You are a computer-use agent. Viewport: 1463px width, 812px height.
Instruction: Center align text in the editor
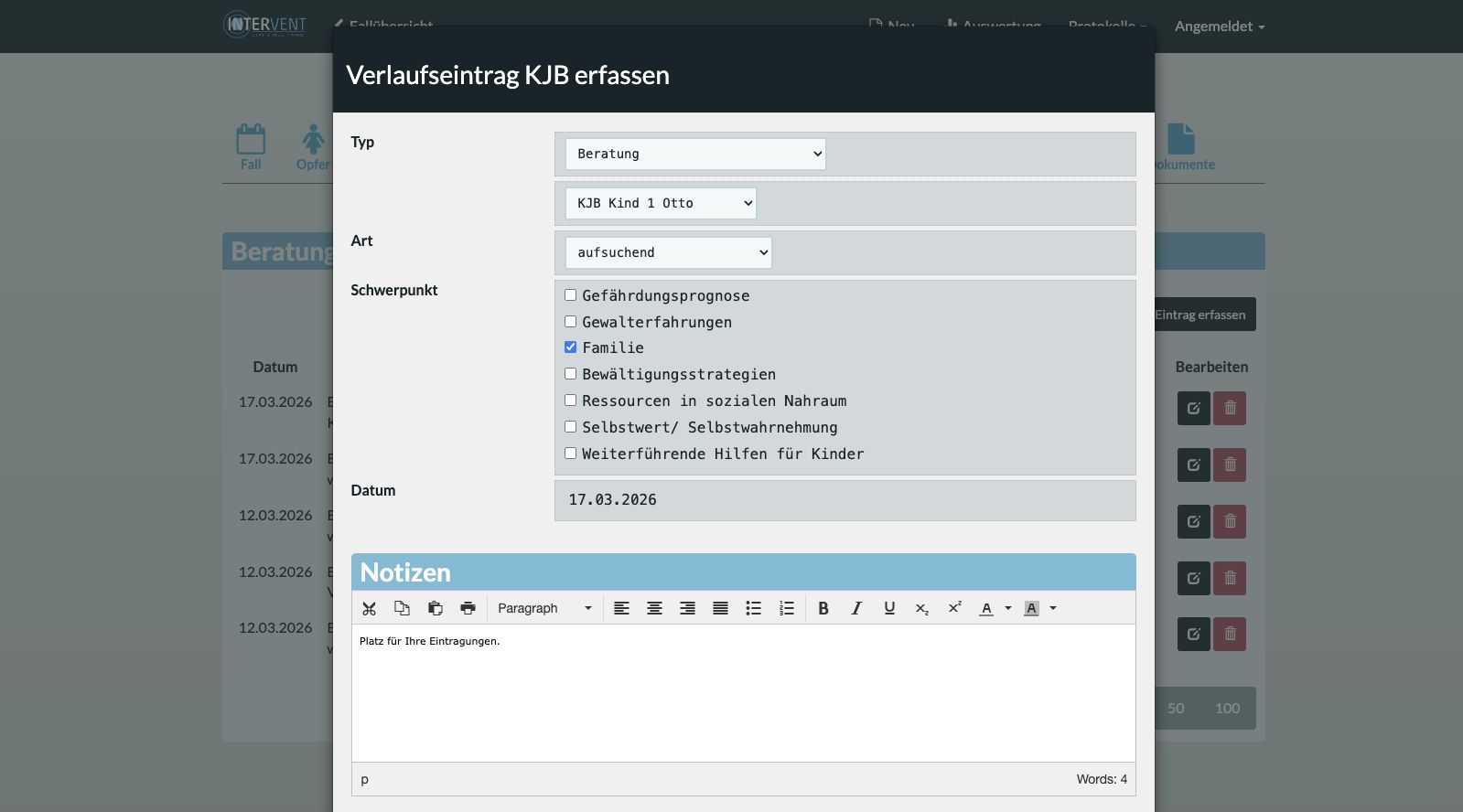654,608
